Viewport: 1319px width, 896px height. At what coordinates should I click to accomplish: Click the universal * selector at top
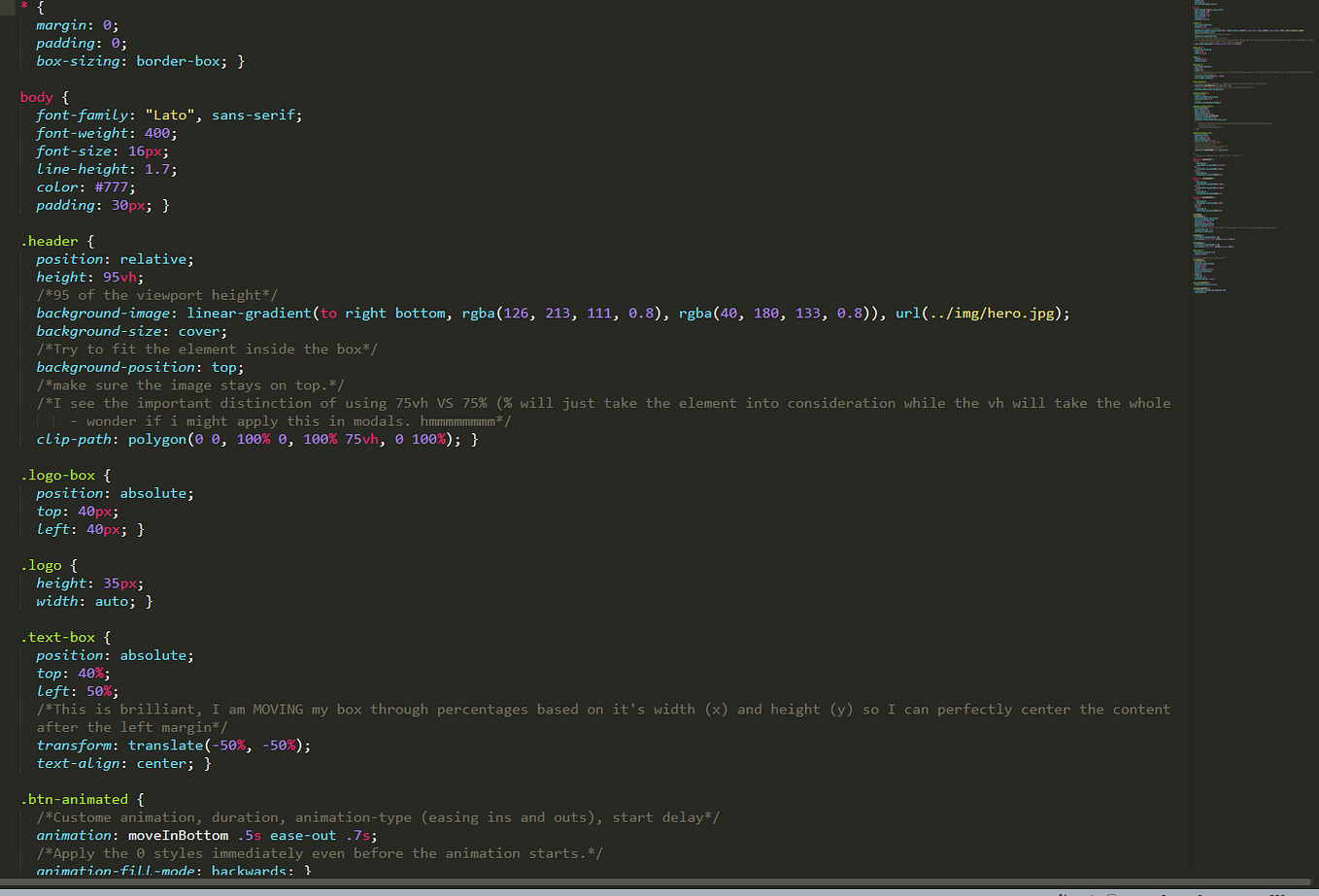click(26, 7)
